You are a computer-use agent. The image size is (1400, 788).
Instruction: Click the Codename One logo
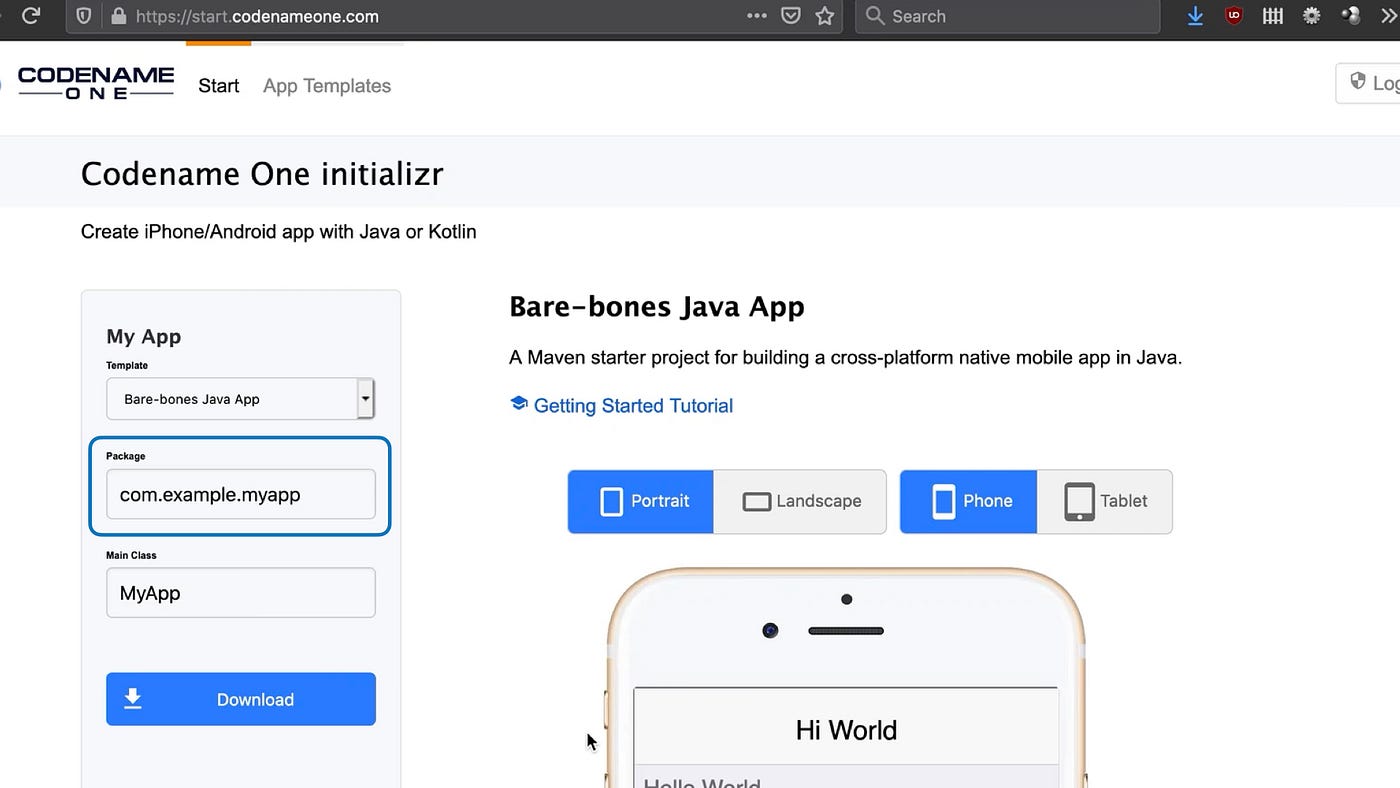[x=95, y=81]
